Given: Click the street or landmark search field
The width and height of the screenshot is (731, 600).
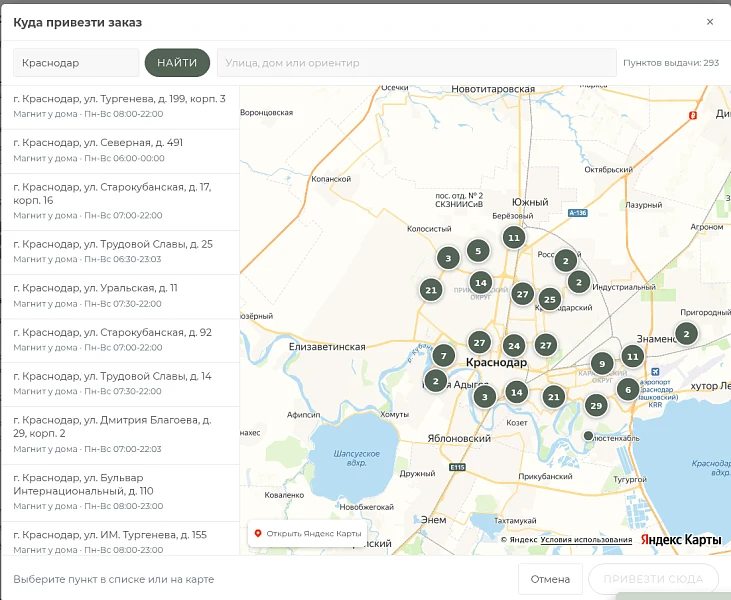Looking at the screenshot, I should [417, 62].
